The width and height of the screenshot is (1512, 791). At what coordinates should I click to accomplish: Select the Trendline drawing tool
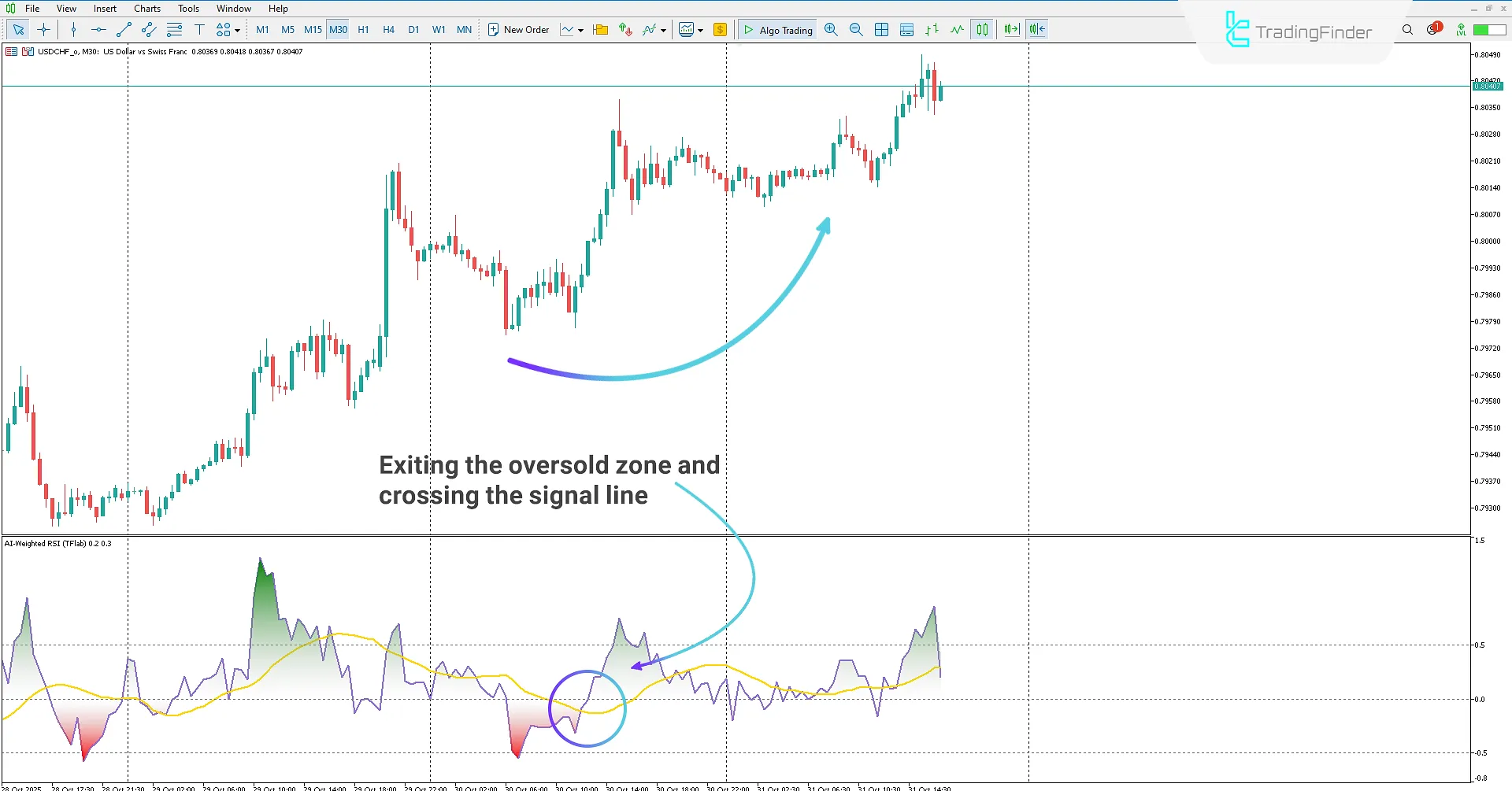123,29
